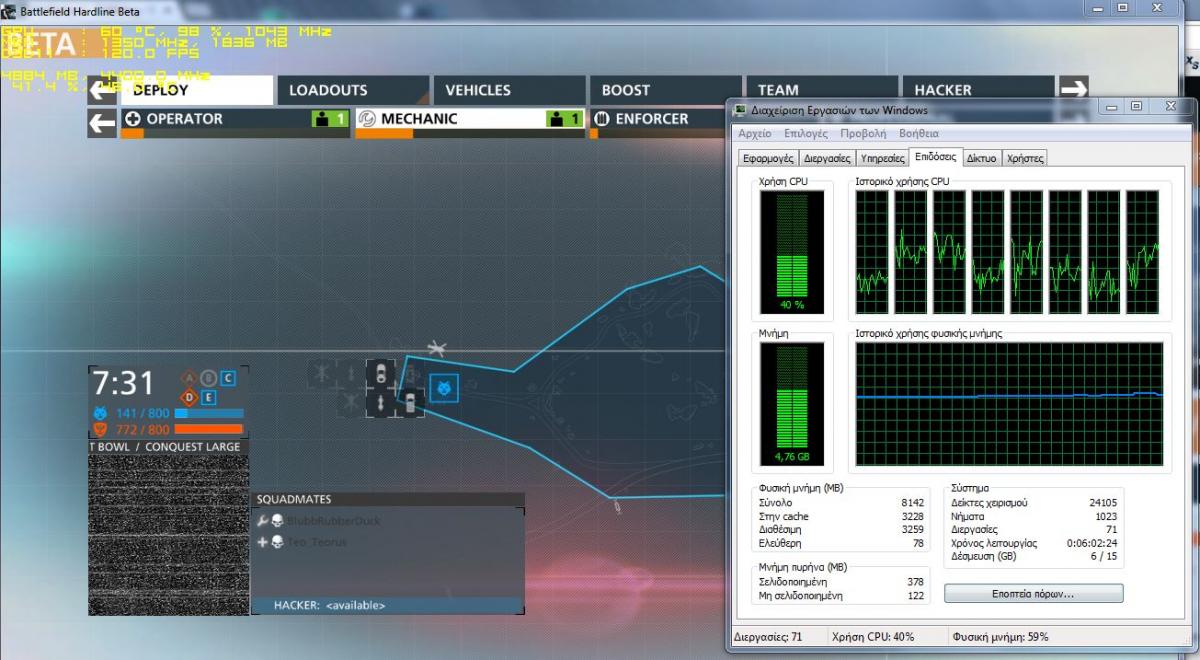Click capture point A marker
1200x660 pixels.
tap(189, 378)
